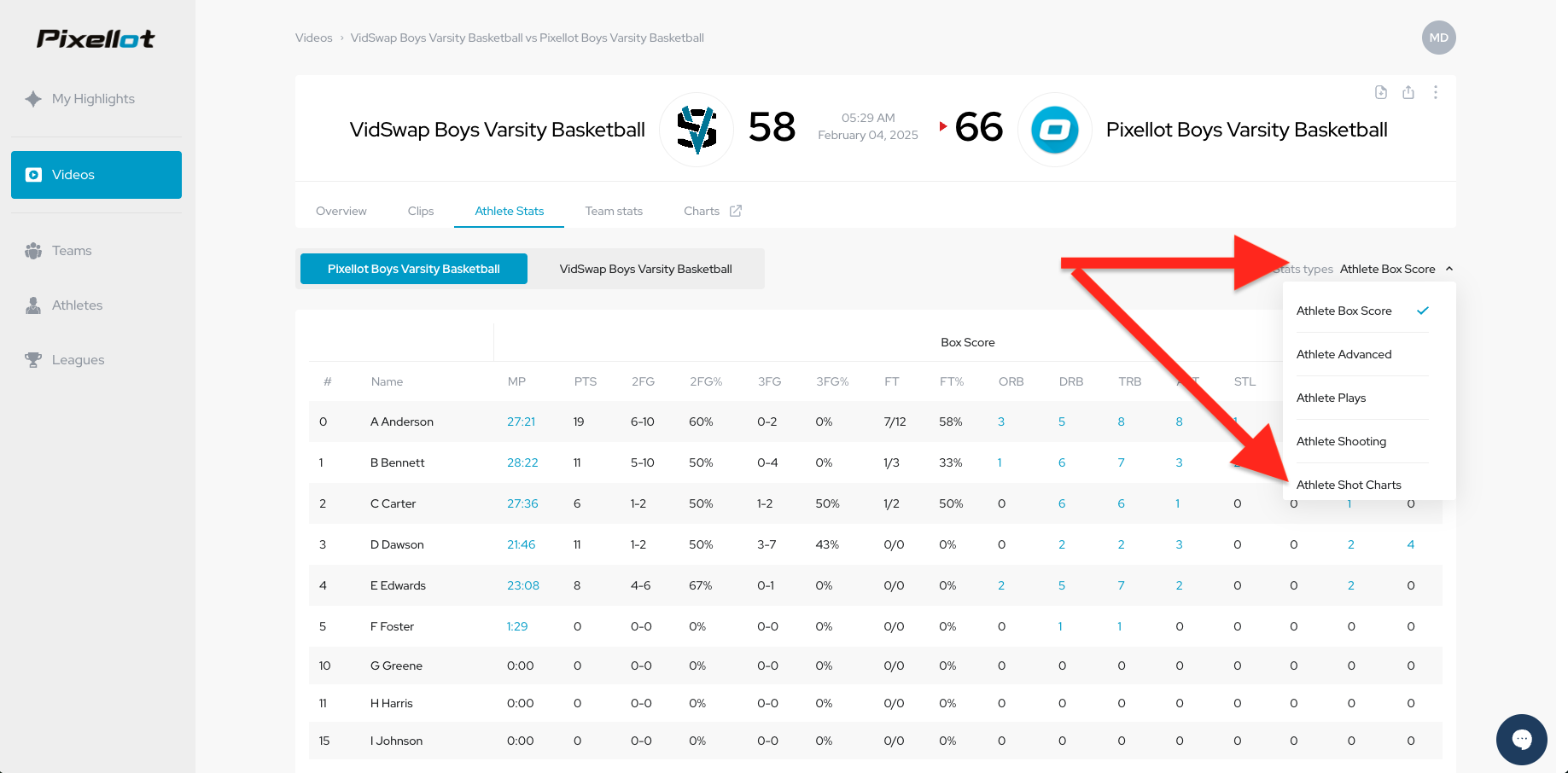The height and width of the screenshot is (773, 1568).
Task: Click C Carter minutes played 27:36
Action: point(522,503)
